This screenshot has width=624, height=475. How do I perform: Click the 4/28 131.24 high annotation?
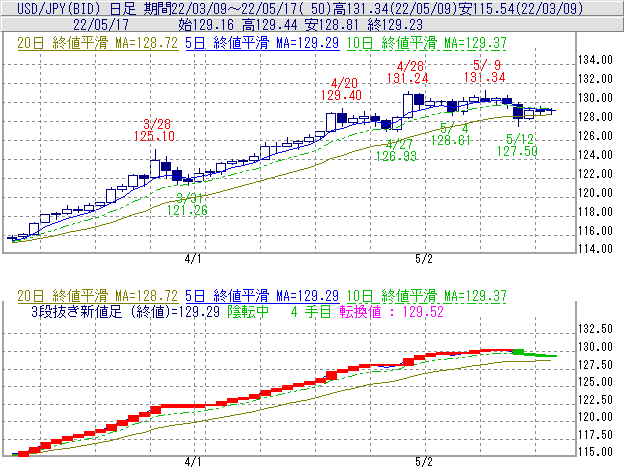pos(408,72)
